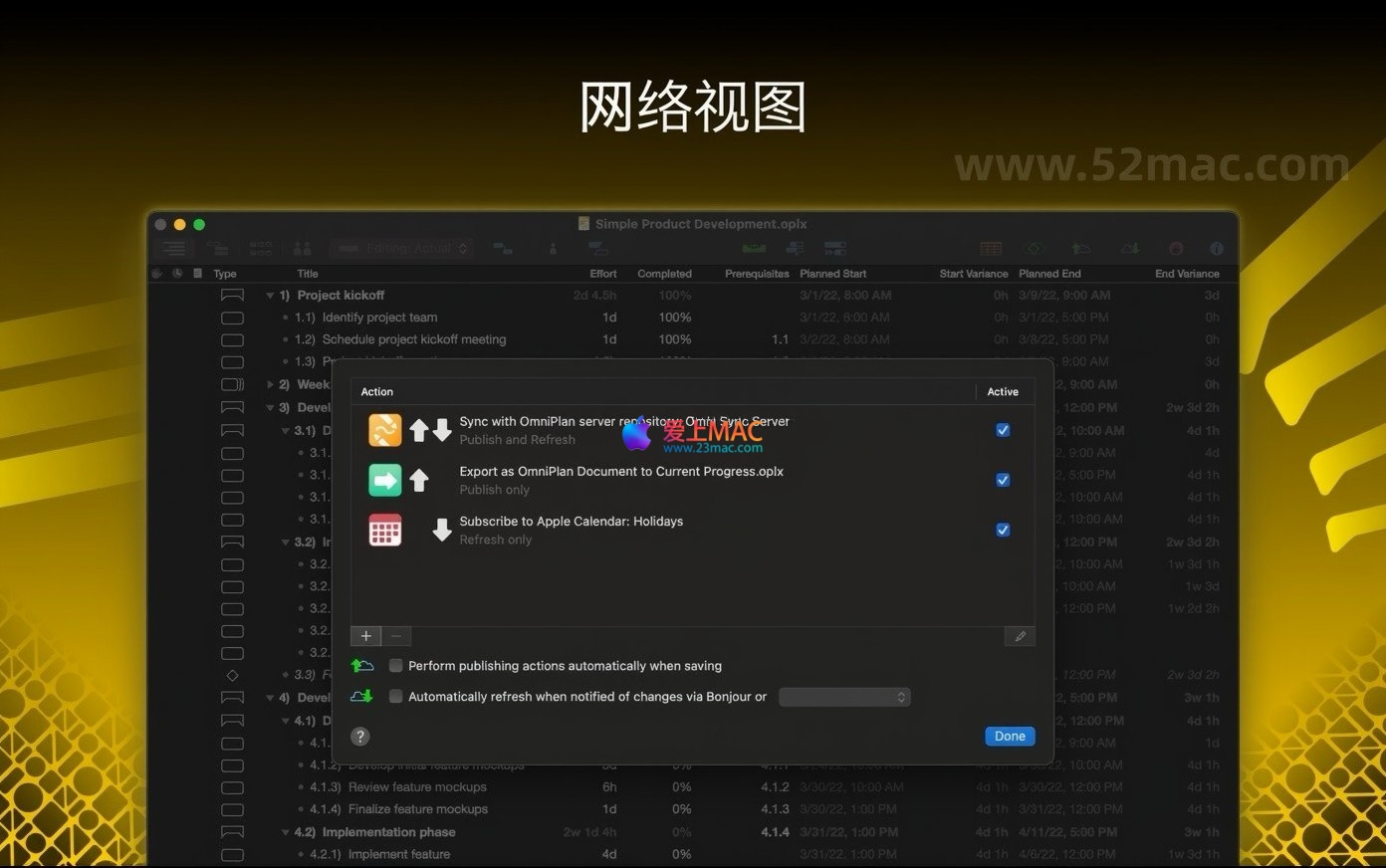The height and width of the screenshot is (868, 1386).
Task: Collapse the Implementation phase group
Action: (x=286, y=832)
